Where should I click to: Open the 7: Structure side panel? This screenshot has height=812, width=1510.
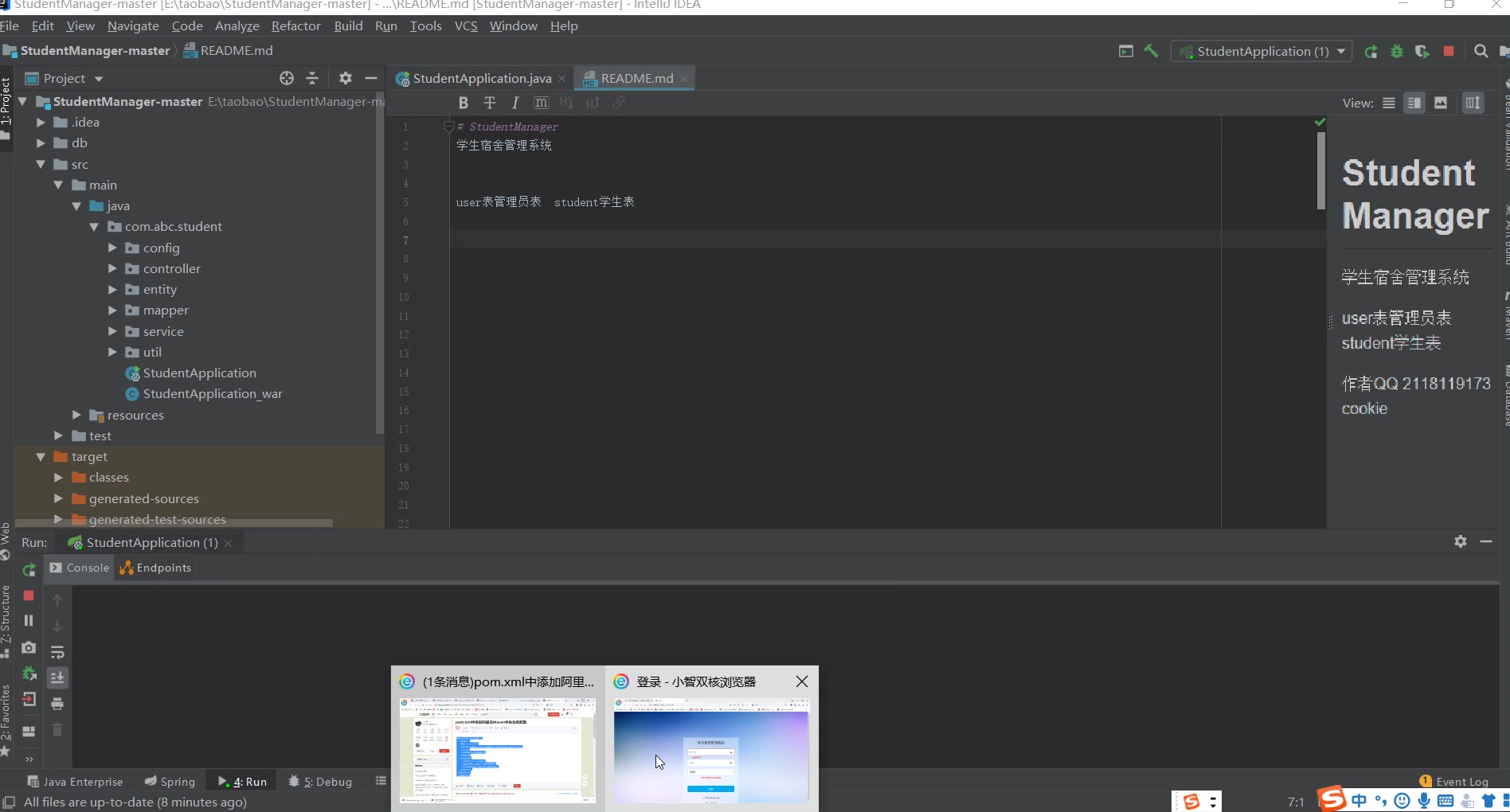6,621
